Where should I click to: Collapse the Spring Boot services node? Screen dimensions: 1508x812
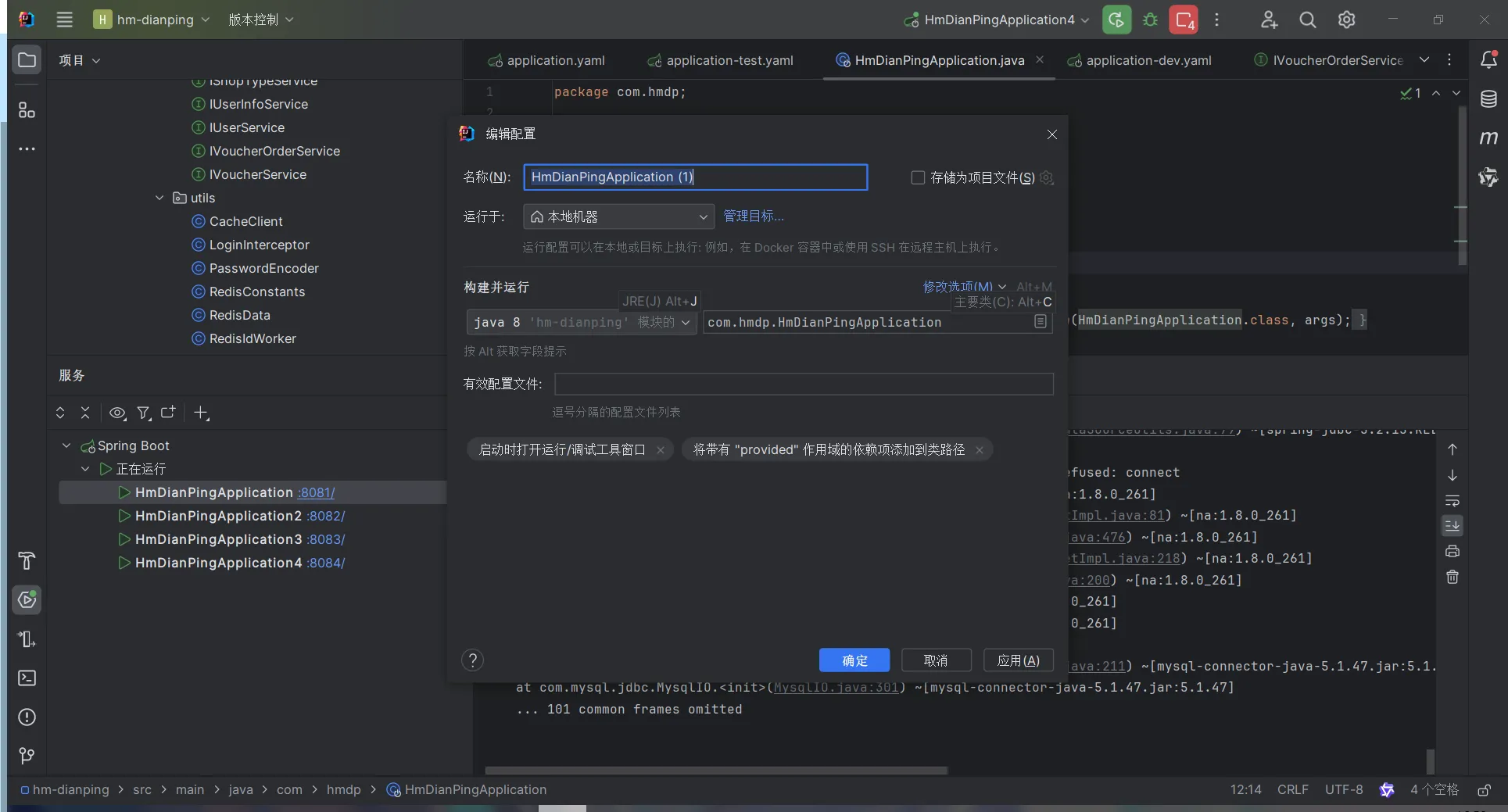(66, 445)
